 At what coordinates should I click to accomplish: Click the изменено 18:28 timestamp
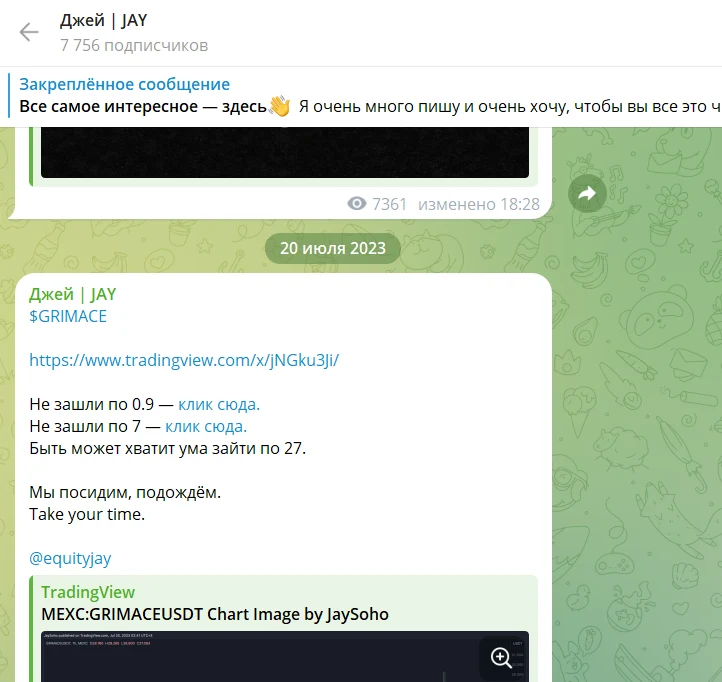[x=478, y=204]
